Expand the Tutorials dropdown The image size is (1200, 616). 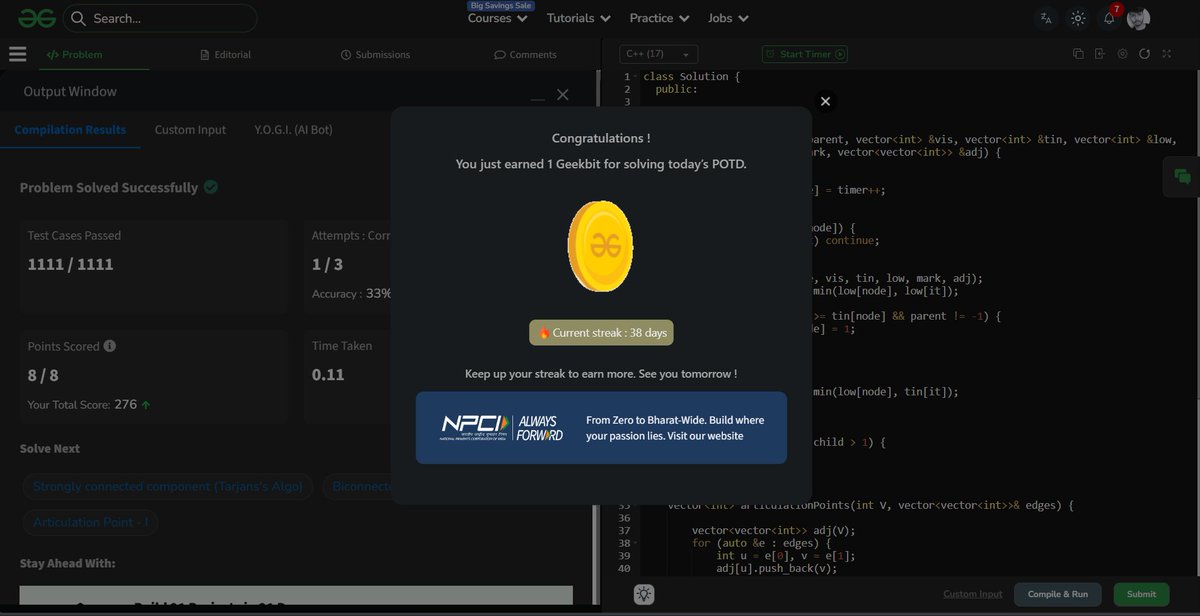(x=578, y=18)
